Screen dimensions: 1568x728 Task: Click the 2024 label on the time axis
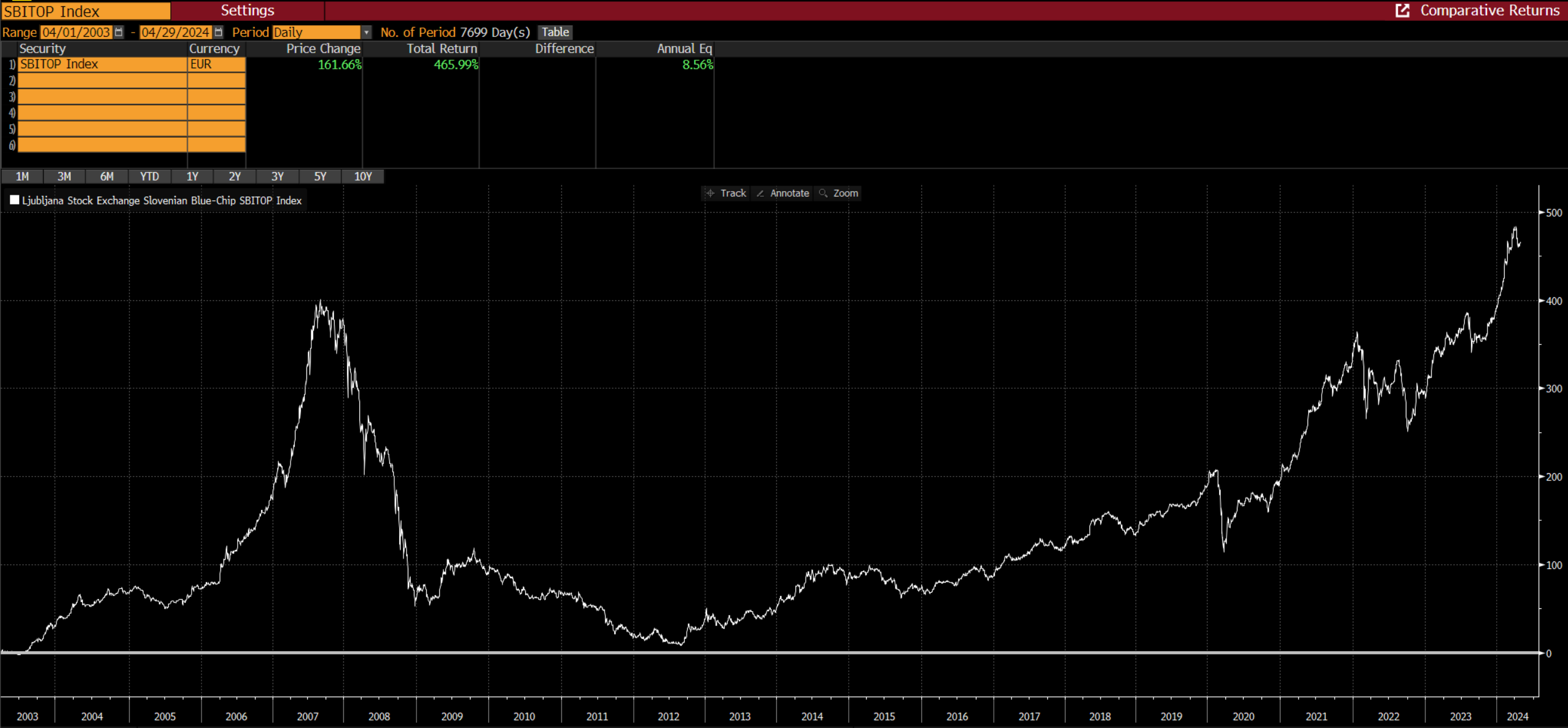[x=1517, y=716]
